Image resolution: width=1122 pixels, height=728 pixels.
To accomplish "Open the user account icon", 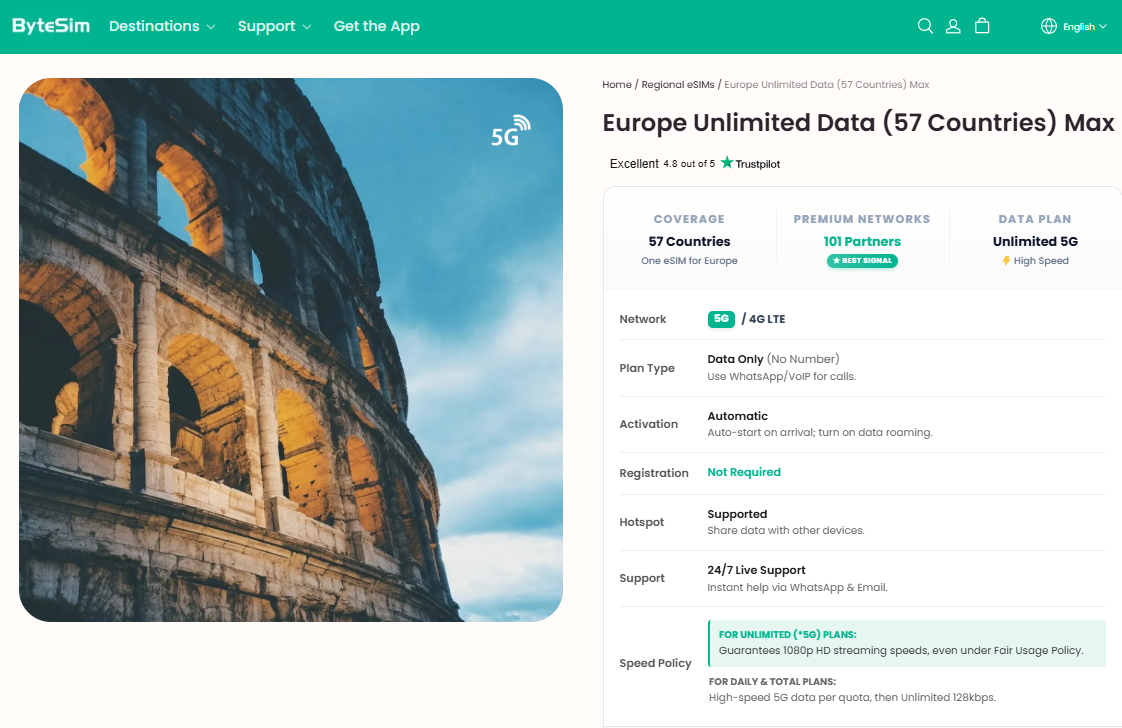I will click(953, 26).
